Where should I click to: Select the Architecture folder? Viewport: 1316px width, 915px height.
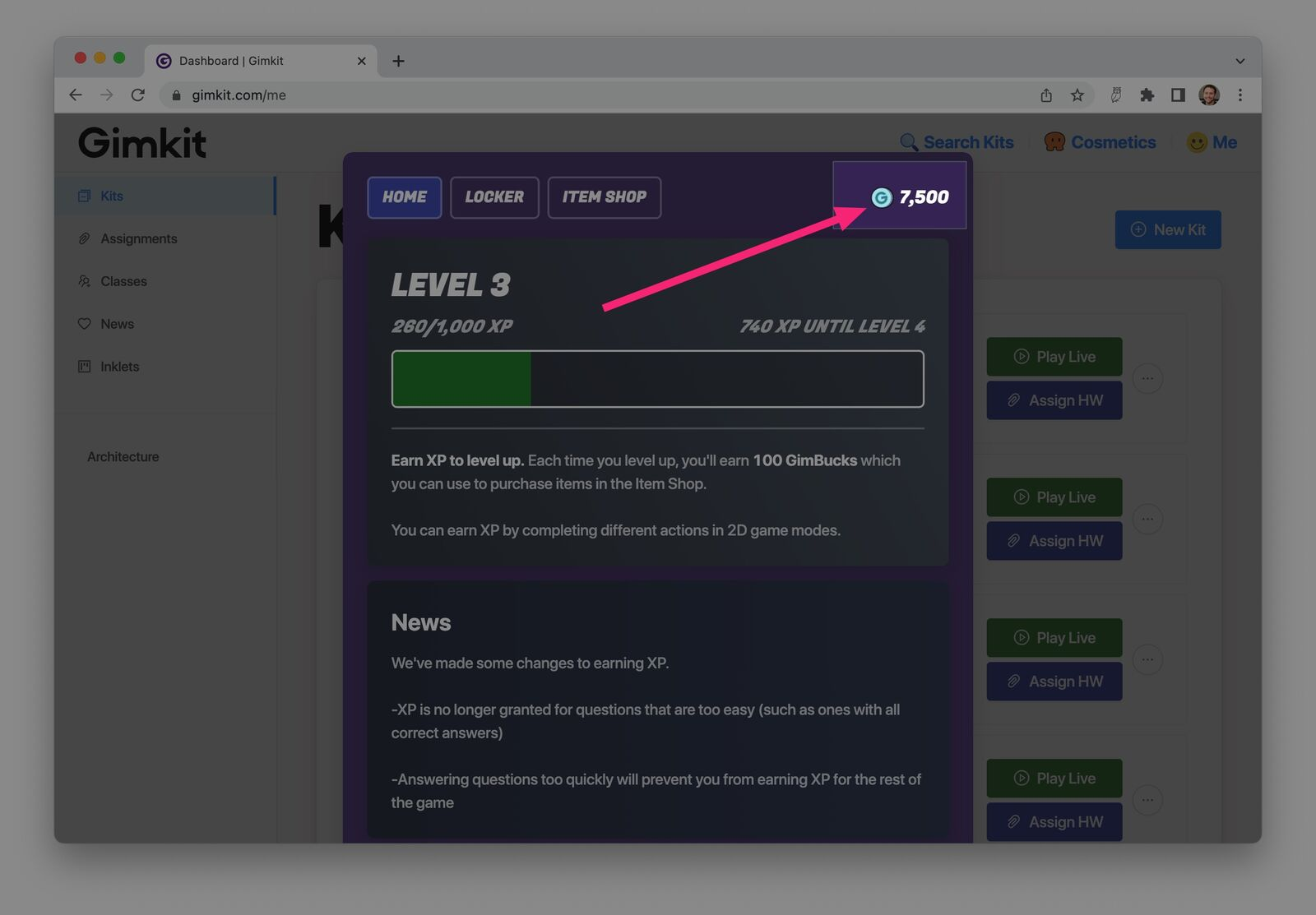pos(123,456)
